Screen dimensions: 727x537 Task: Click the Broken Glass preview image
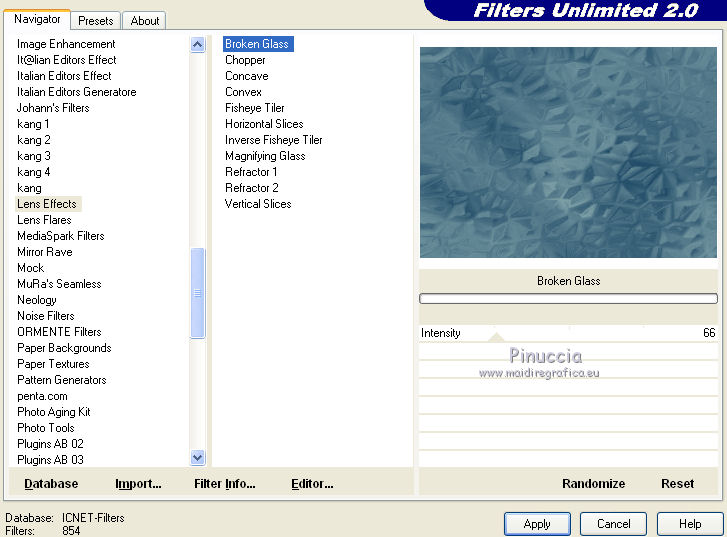[568, 153]
